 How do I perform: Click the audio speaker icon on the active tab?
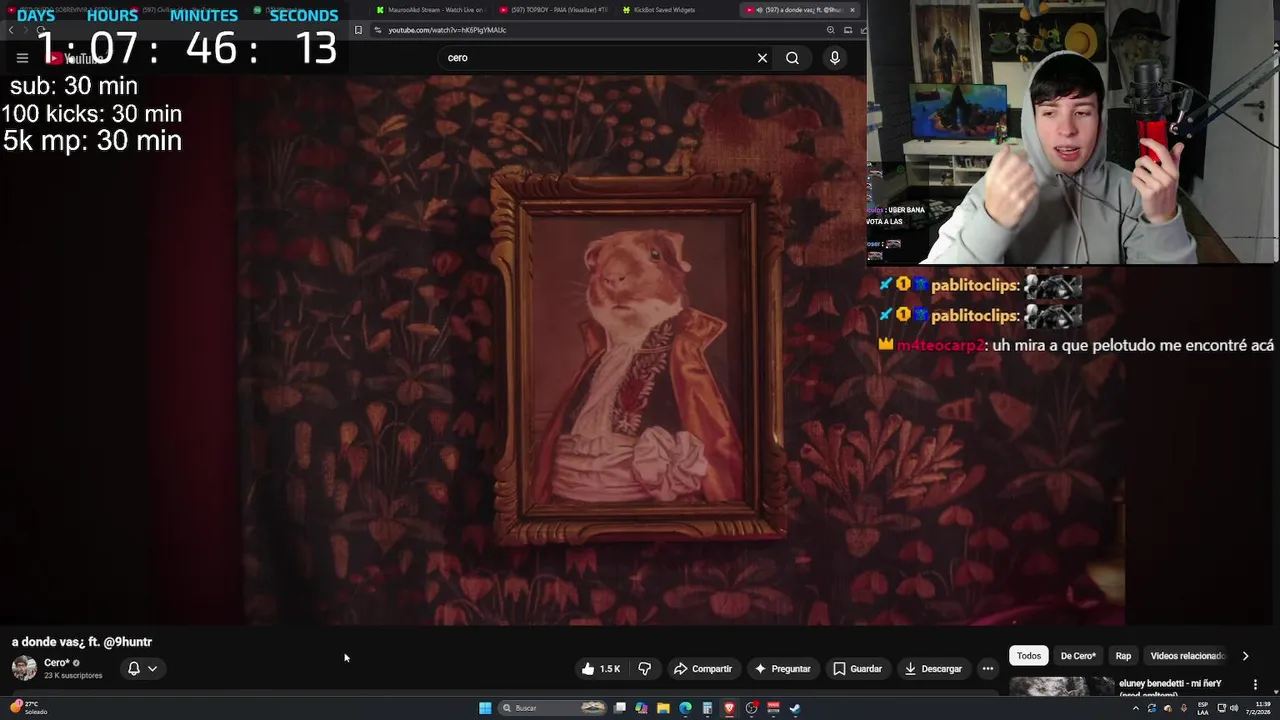click(x=759, y=10)
